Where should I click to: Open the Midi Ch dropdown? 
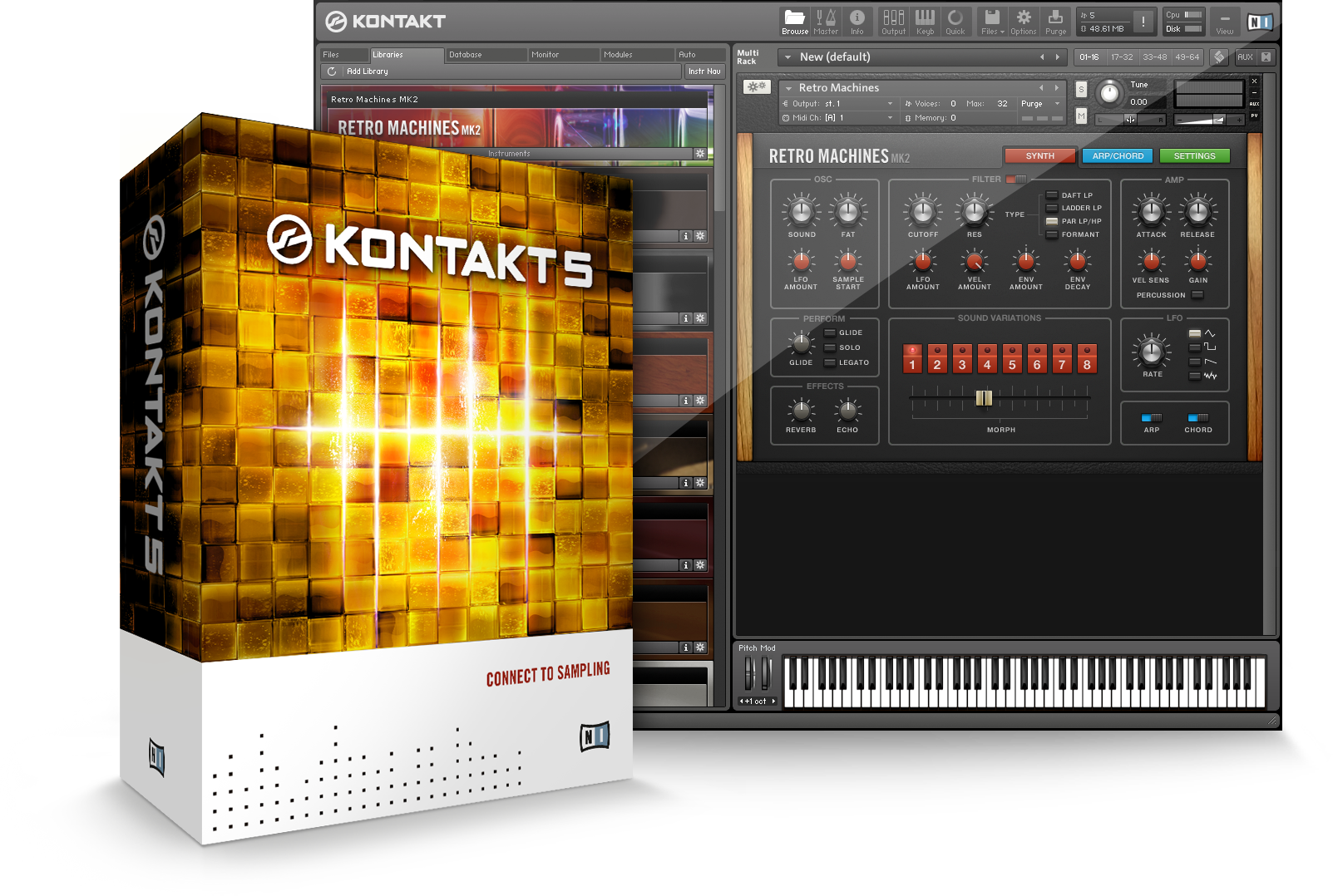coord(838,118)
